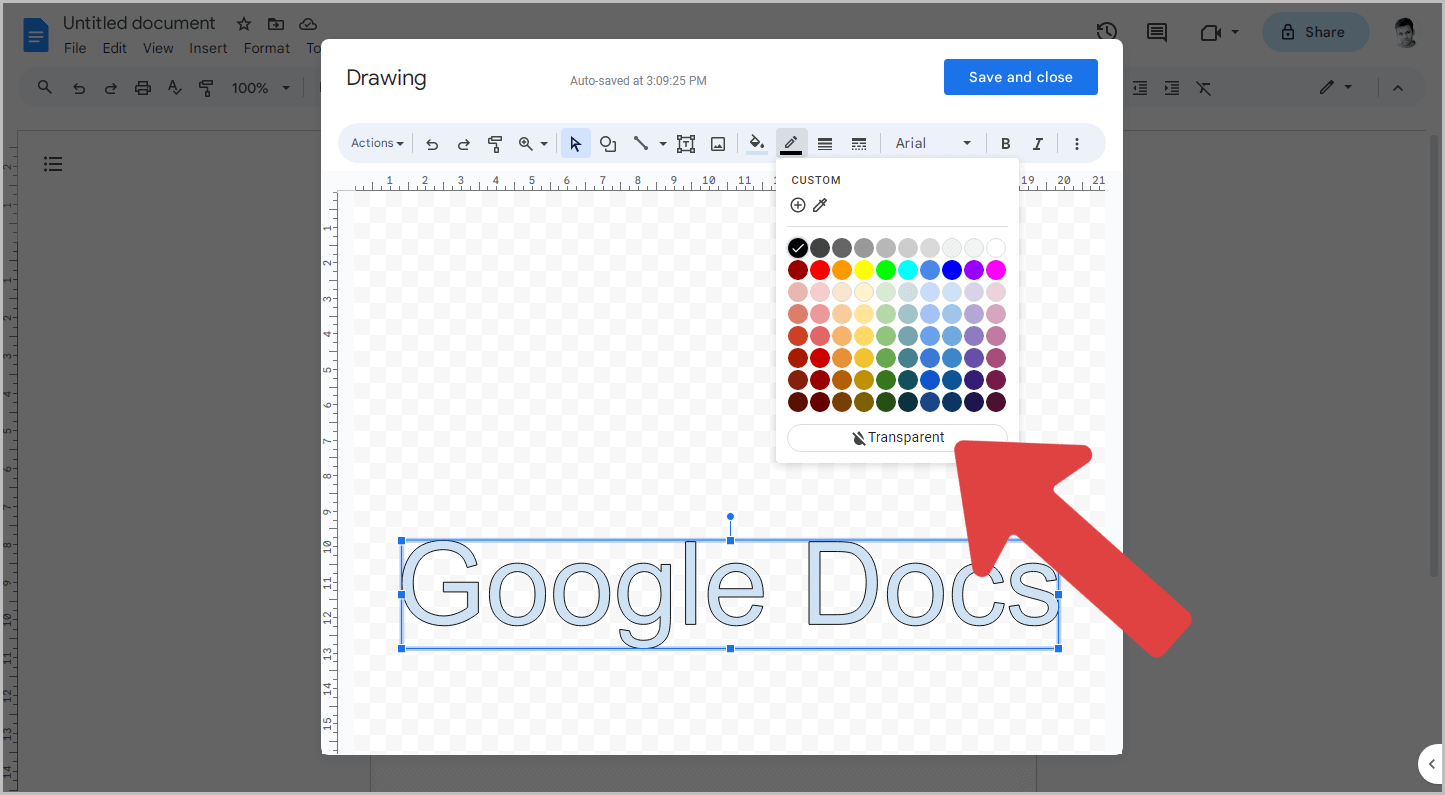Open version history clock icon
1445x795 pixels.
coord(1106,32)
